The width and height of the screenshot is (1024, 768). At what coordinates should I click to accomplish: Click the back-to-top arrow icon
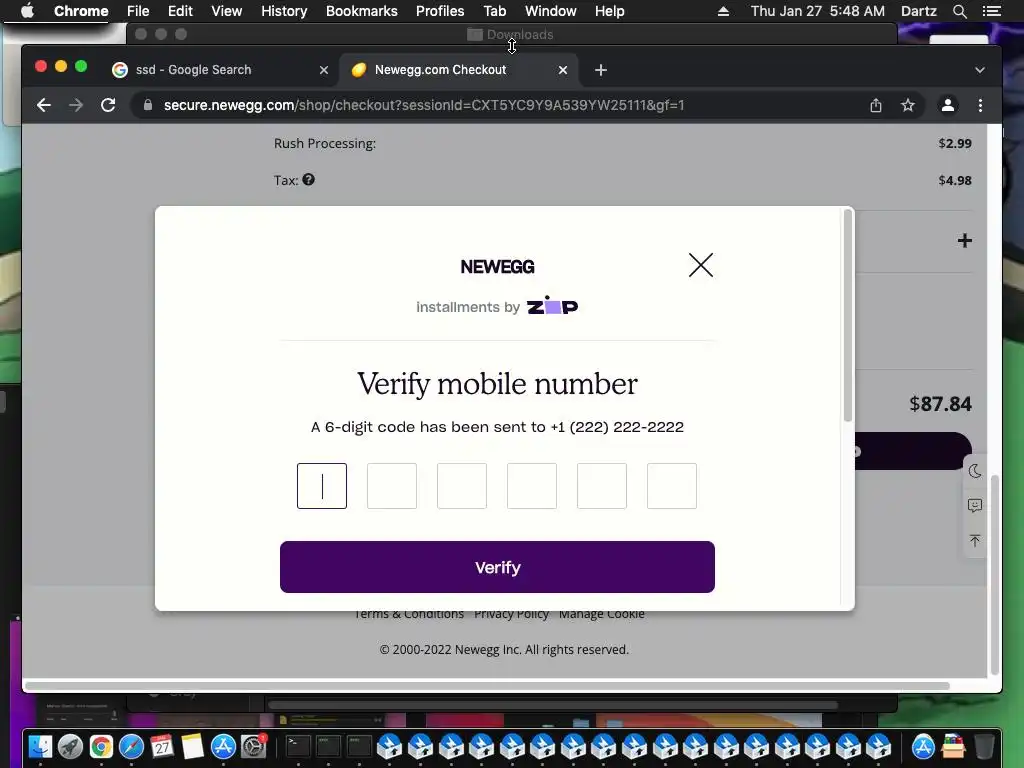[975, 540]
